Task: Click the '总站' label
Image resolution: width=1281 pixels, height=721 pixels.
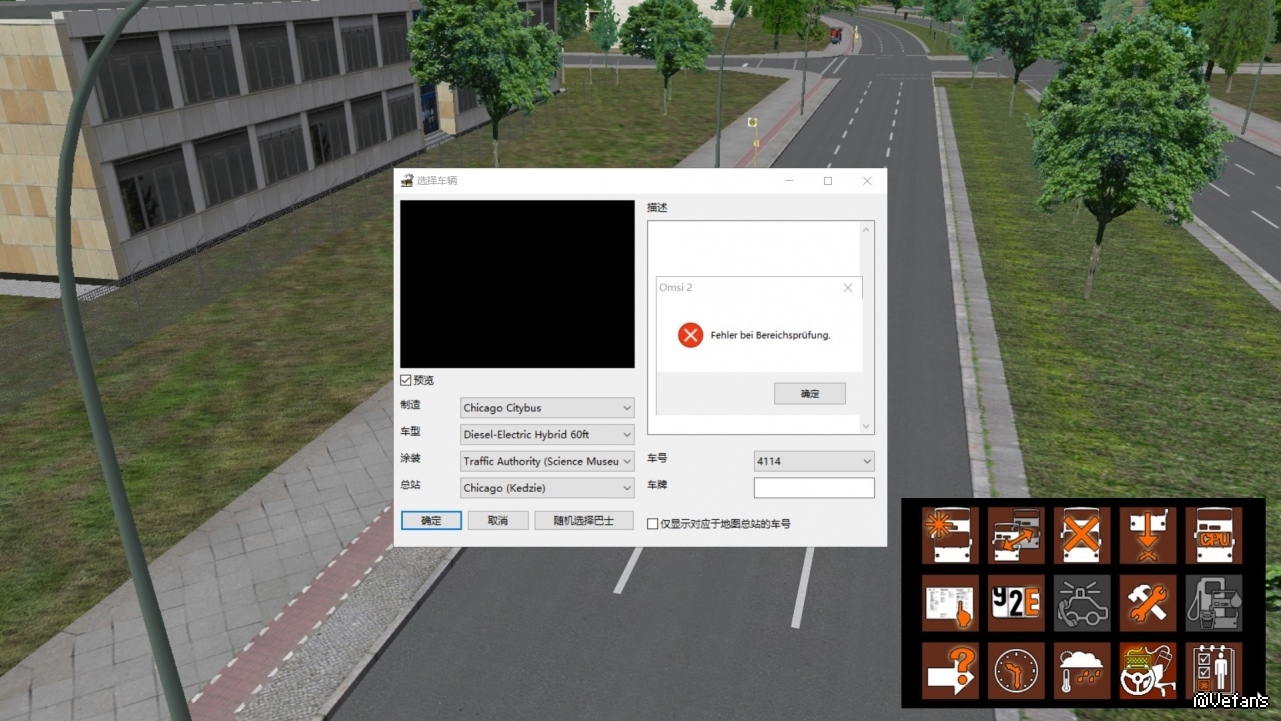Action: click(411, 485)
